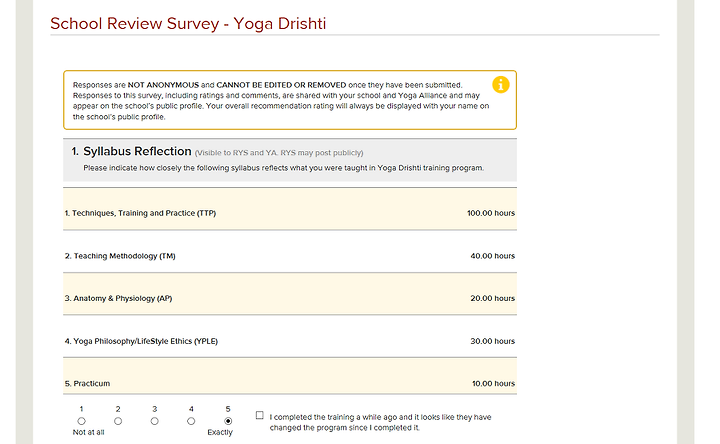The image size is (720, 444).
Task: Click '10.00 hours' value
Action: click(x=493, y=383)
